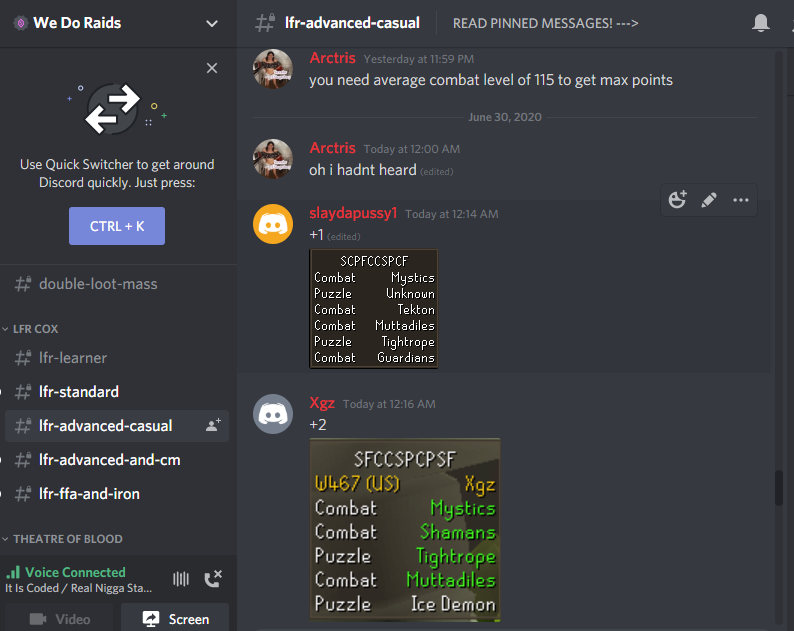Click the CTRL + K button
Screen dimensions: 794x631
[117, 226]
